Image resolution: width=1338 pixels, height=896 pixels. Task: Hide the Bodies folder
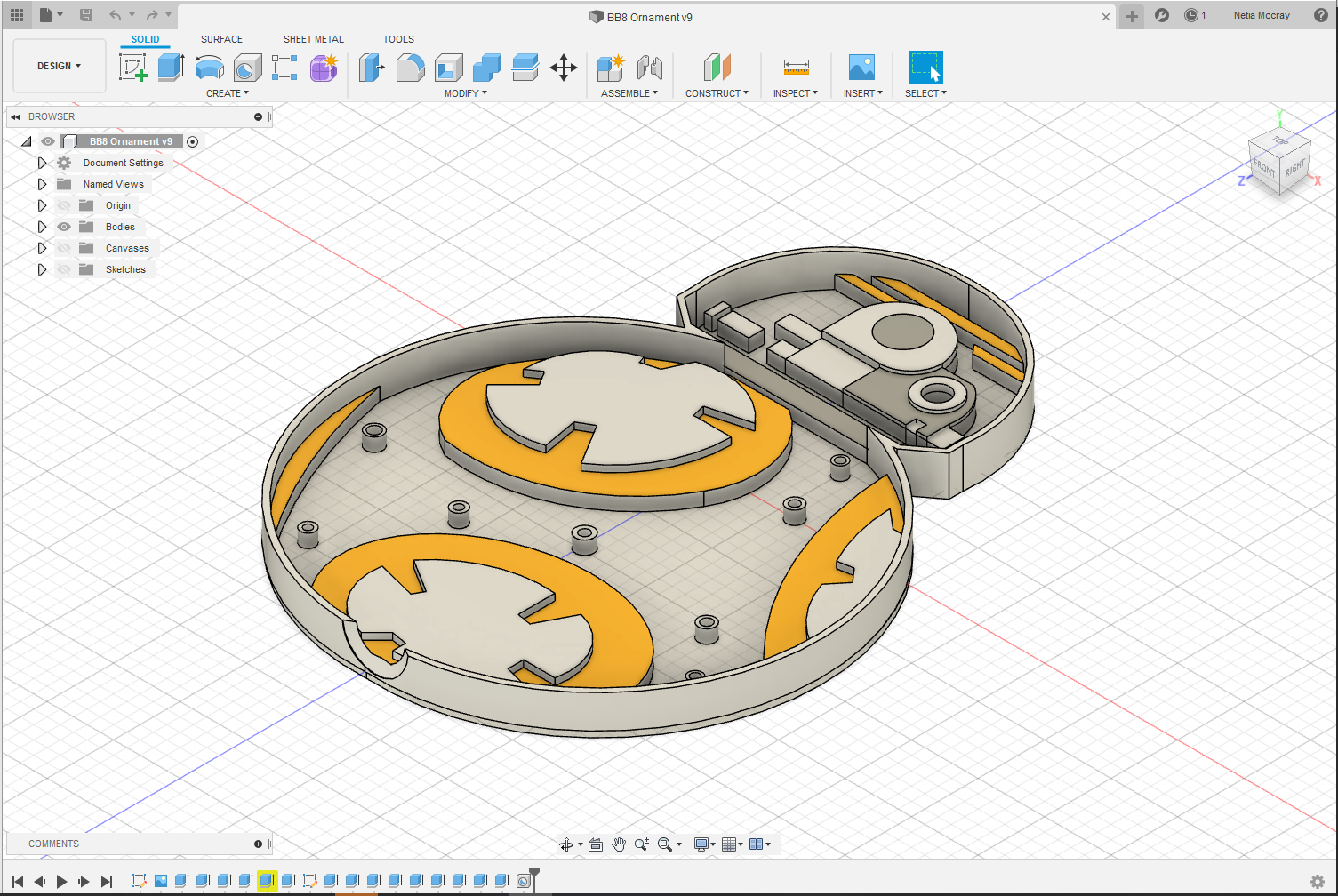[x=63, y=227]
